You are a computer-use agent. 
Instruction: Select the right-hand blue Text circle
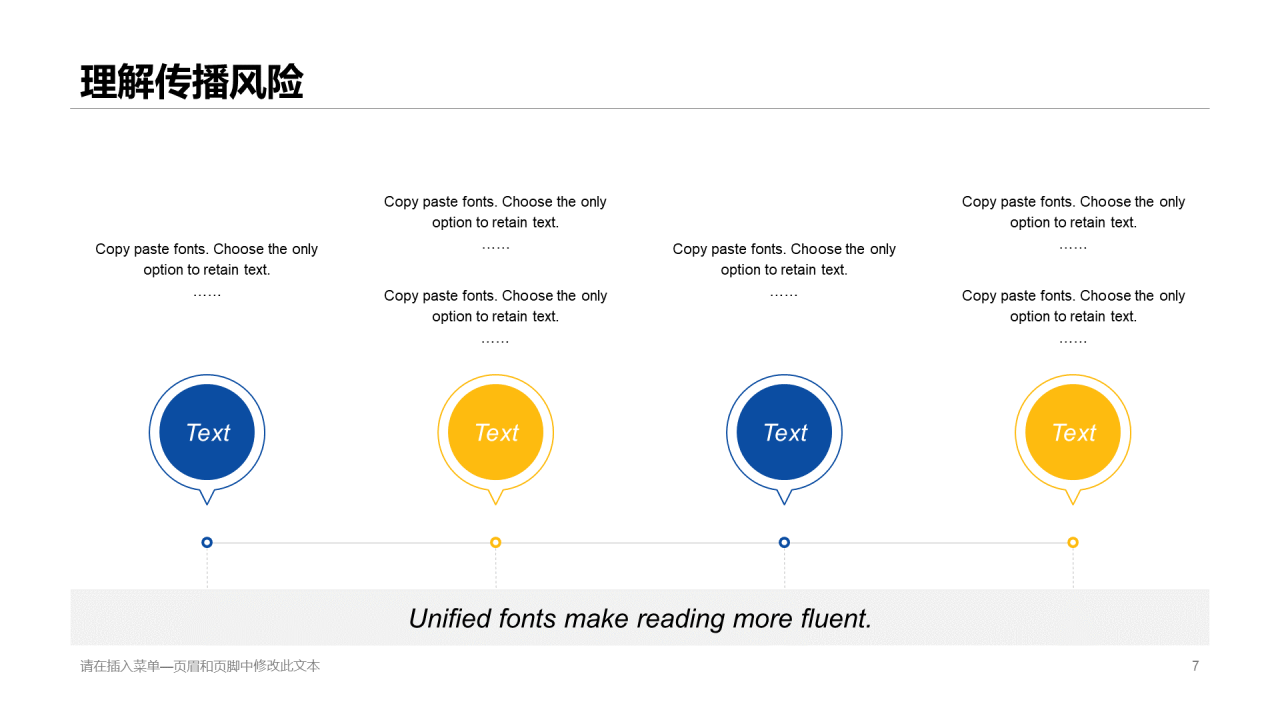(784, 432)
